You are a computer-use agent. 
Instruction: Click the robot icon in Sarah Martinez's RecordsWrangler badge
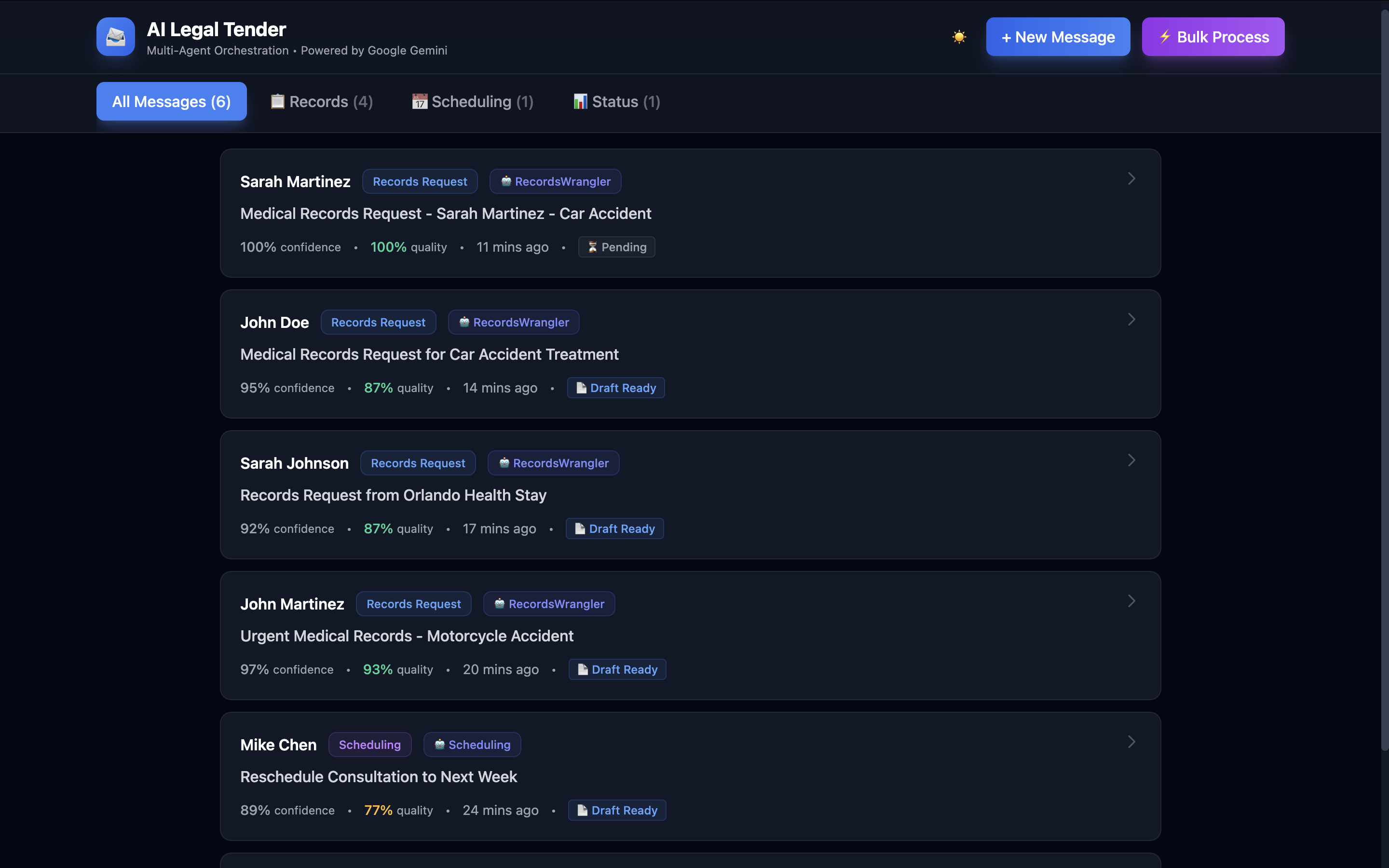505,181
